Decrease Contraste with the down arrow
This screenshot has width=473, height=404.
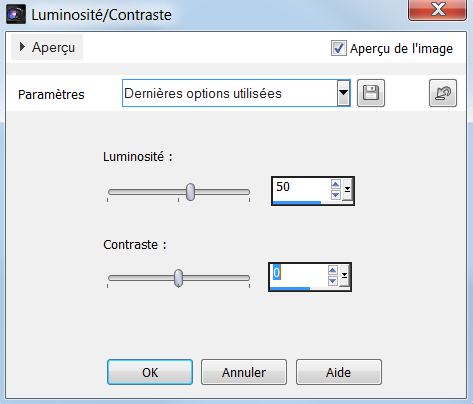[332, 281]
